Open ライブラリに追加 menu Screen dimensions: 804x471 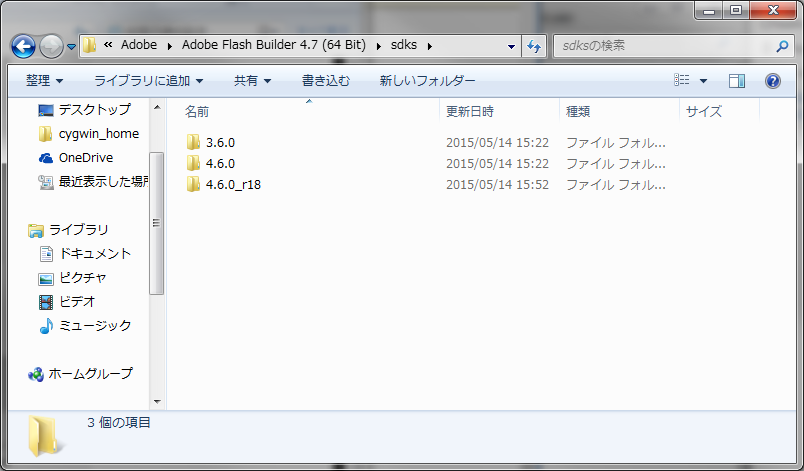click(x=149, y=80)
